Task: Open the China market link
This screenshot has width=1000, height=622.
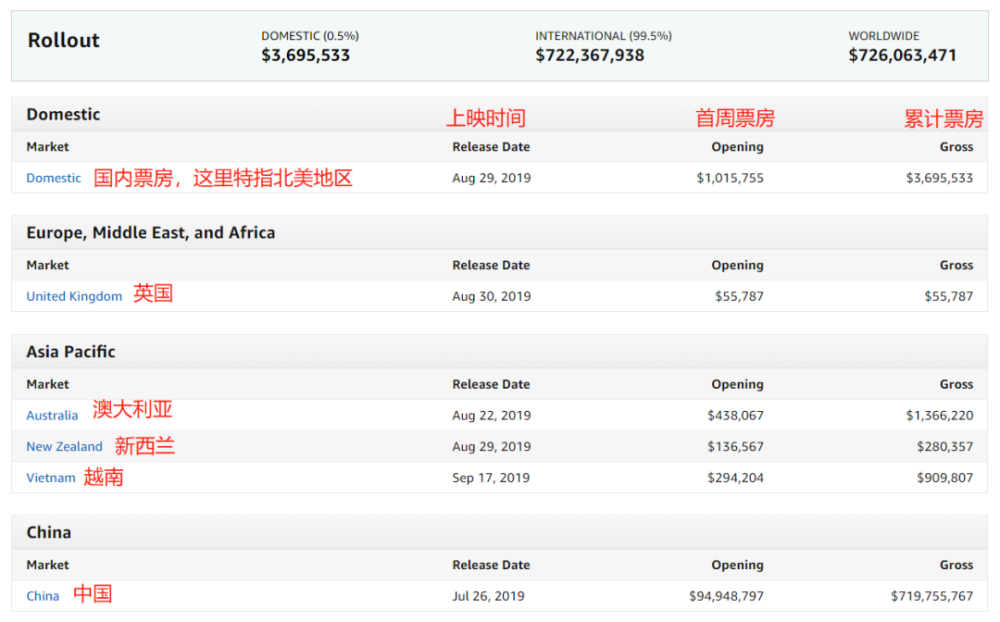Action: pos(43,596)
